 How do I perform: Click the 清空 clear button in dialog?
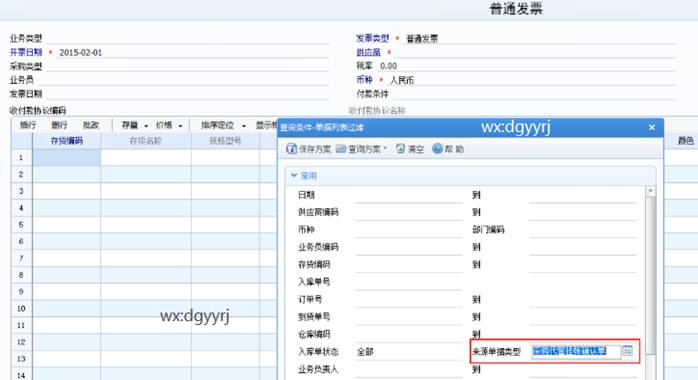point(410,149)
